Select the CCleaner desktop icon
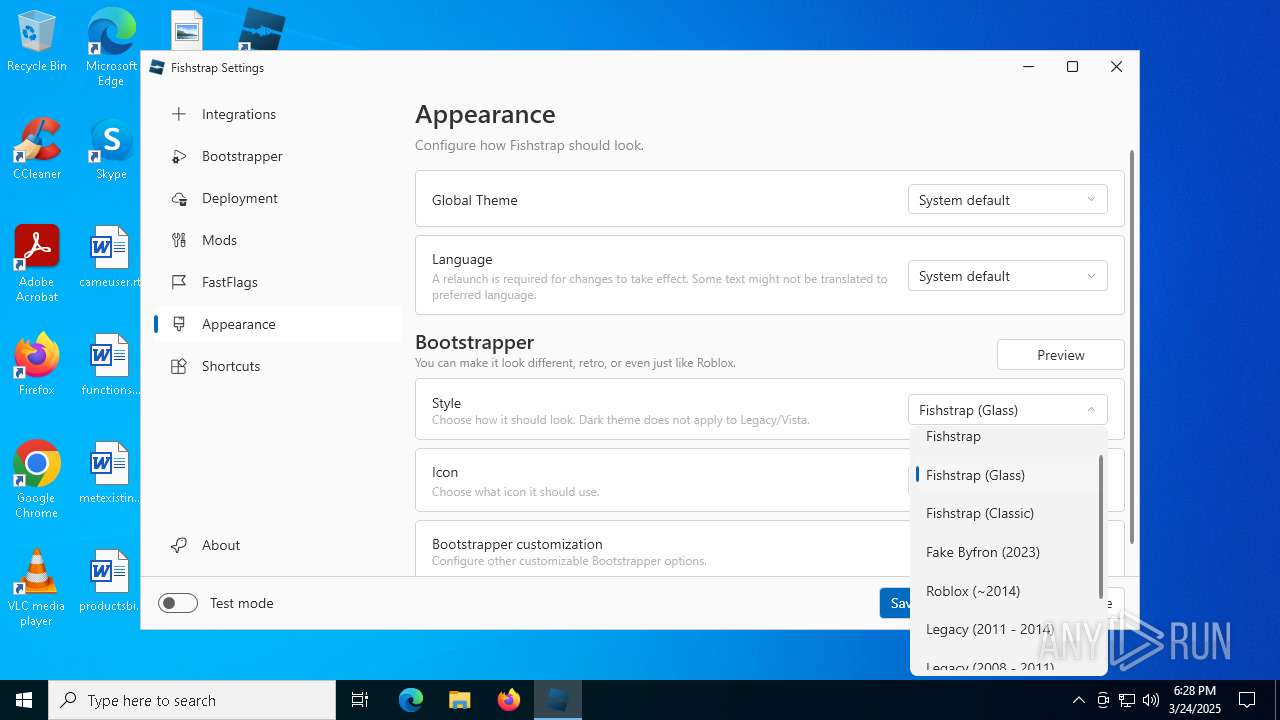 click(x=37, y=150)
